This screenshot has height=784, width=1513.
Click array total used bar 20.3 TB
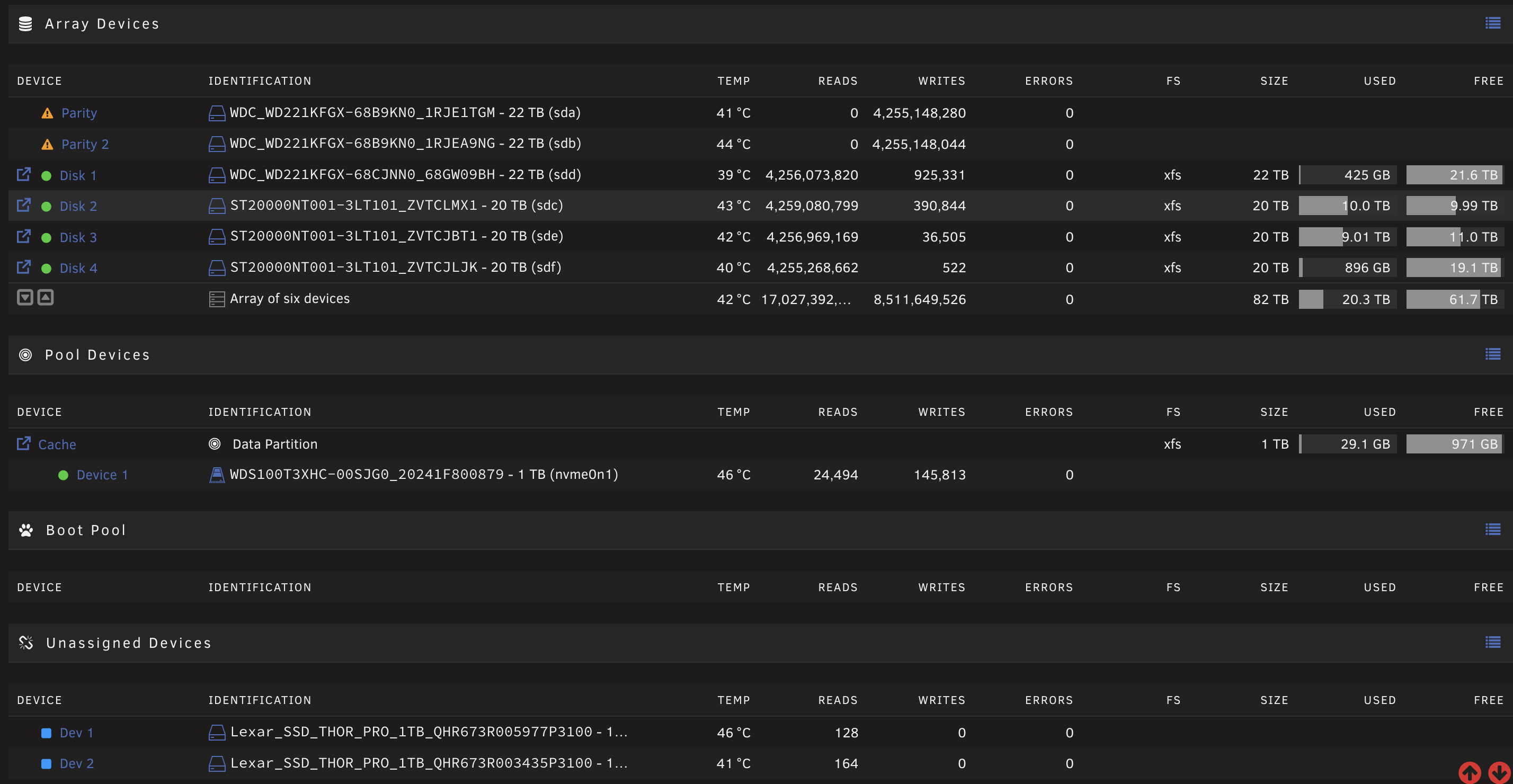1347,299
